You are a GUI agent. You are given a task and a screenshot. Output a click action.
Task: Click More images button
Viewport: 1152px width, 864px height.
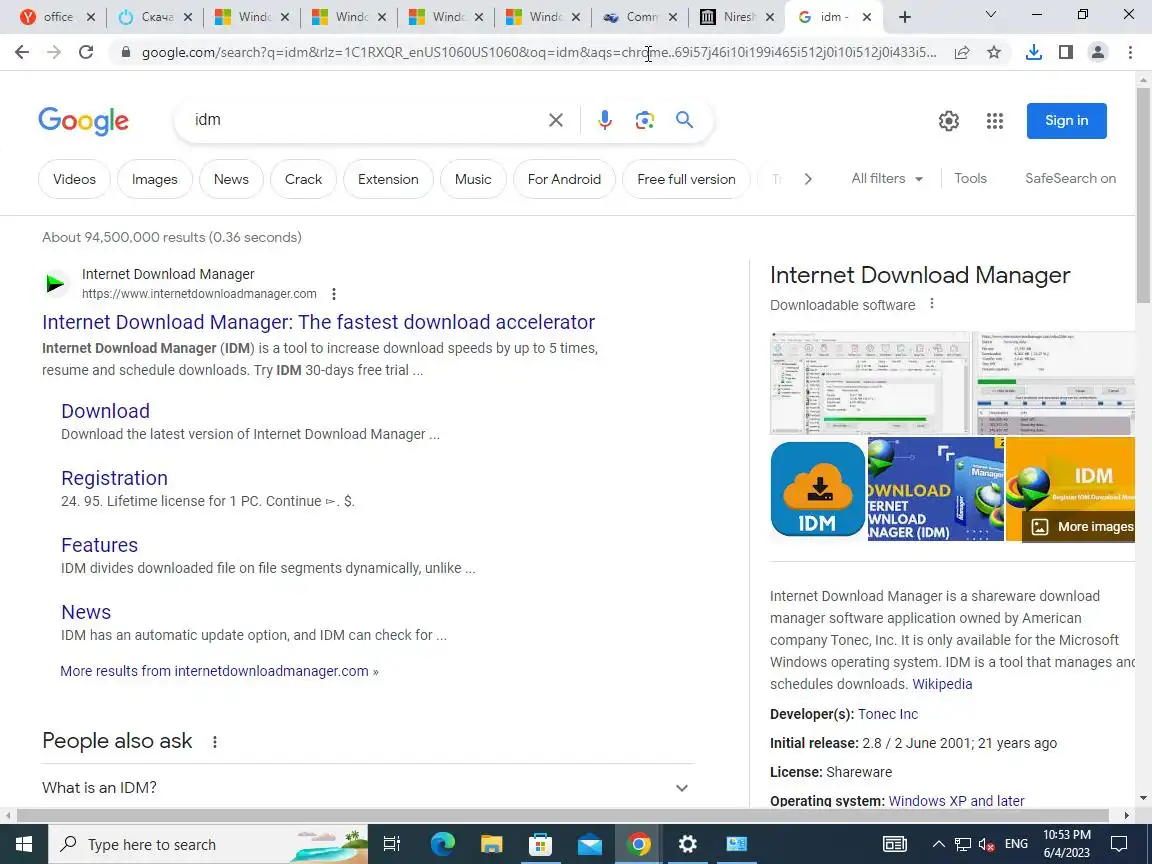click(1079, 527)
